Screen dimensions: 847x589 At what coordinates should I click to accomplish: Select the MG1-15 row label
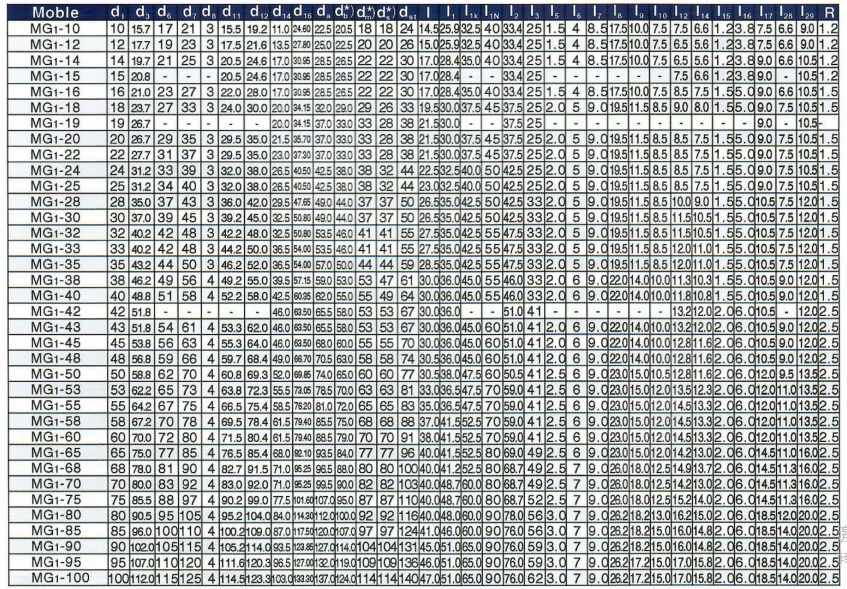click(53, 76)
